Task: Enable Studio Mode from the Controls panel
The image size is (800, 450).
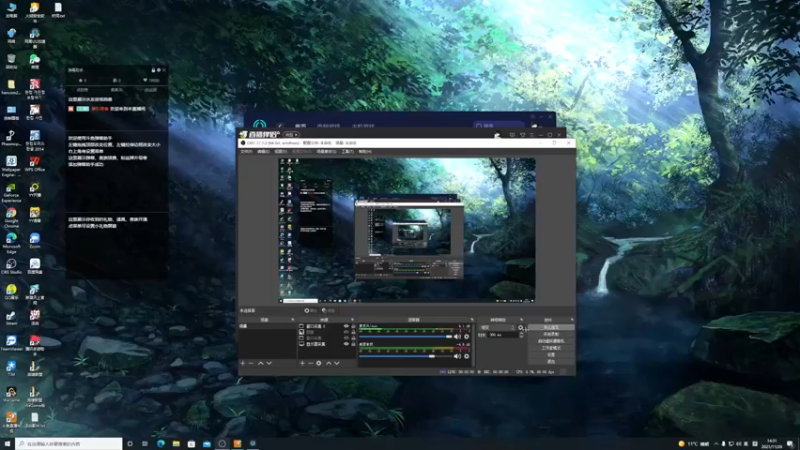Action: tap(551, 348)
